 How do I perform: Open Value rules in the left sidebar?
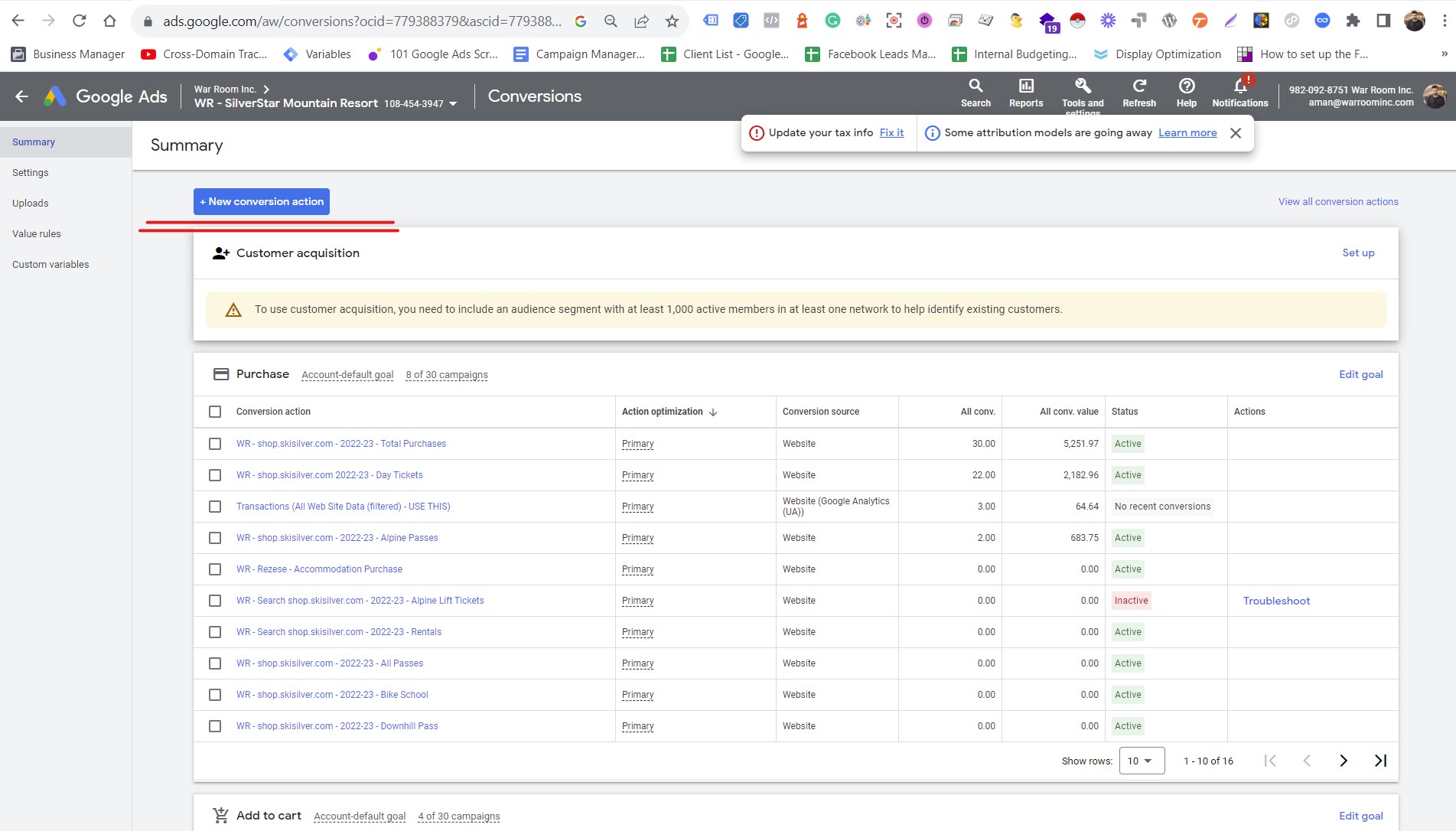pos(37,234)
